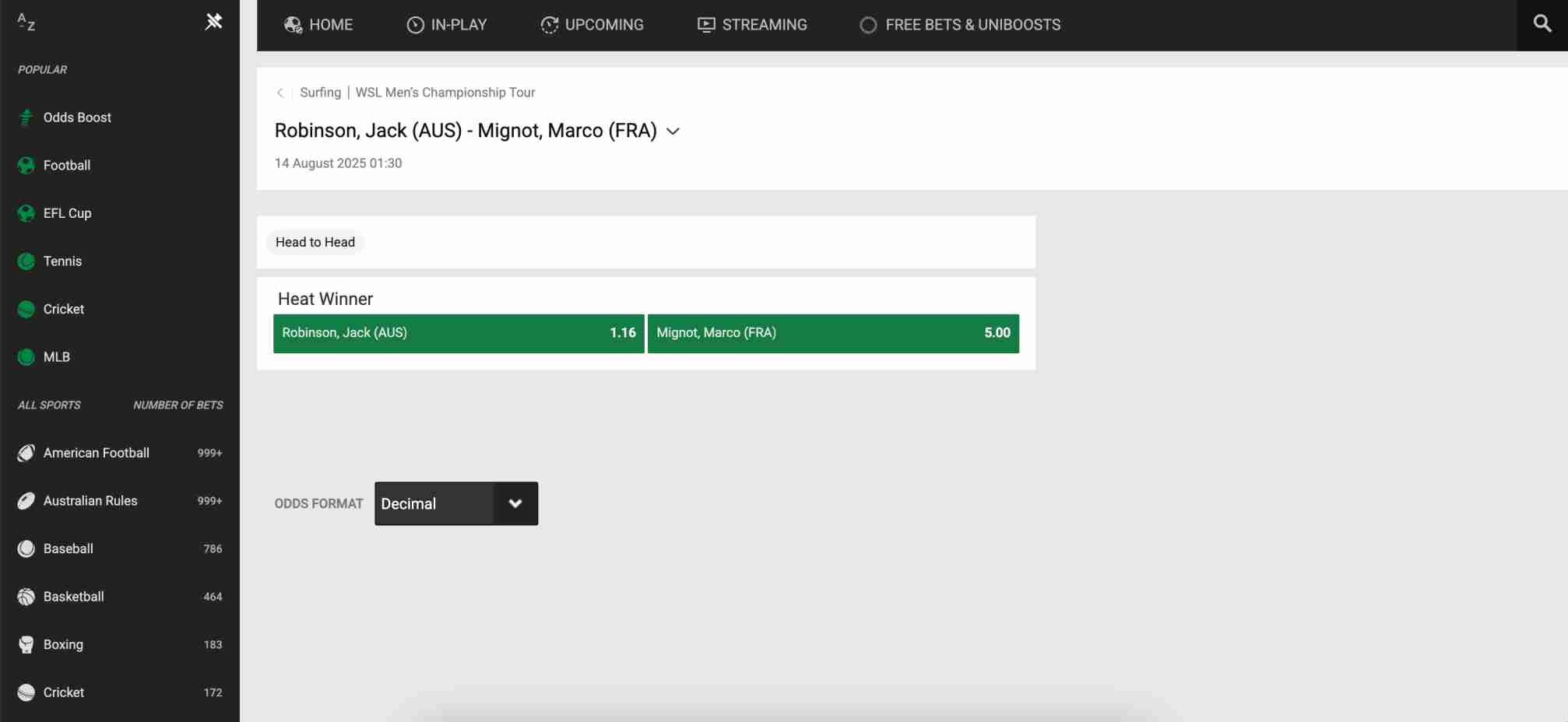Click the NUMBER OF BETS column header
Screen dimensions: 1568x722
tap(178, 405)
